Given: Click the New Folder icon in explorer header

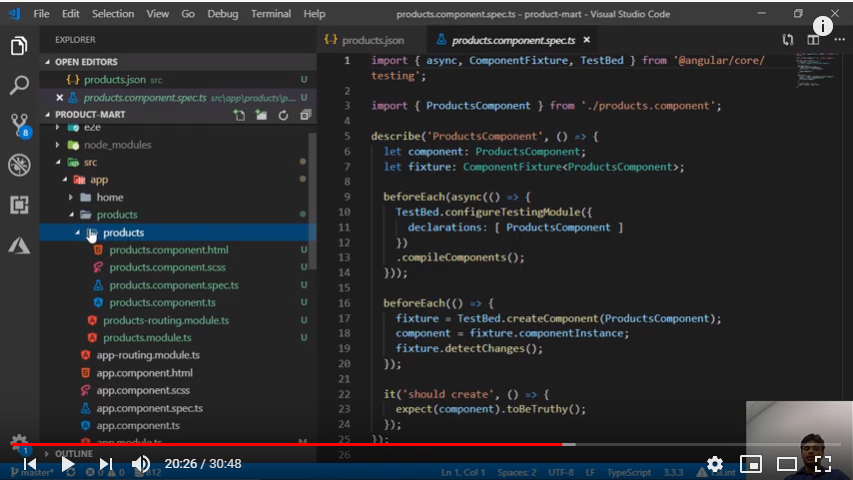Looking at the screenshot, I should tap(261, 115).
